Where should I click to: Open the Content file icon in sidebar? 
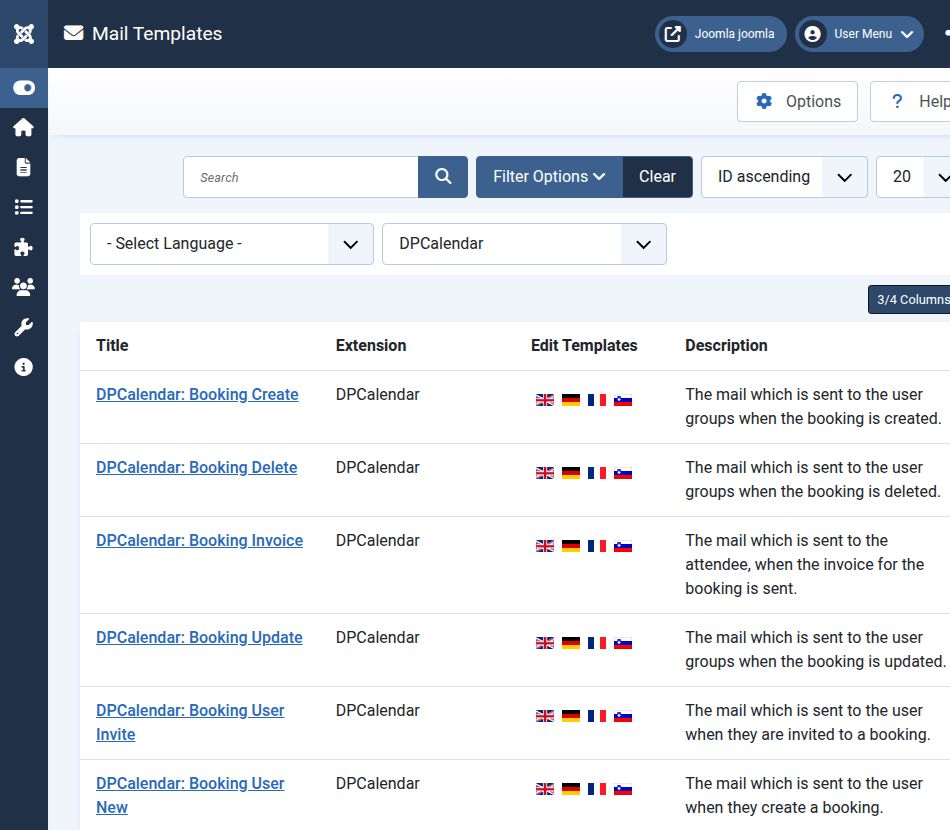click(x=24, y=167)
